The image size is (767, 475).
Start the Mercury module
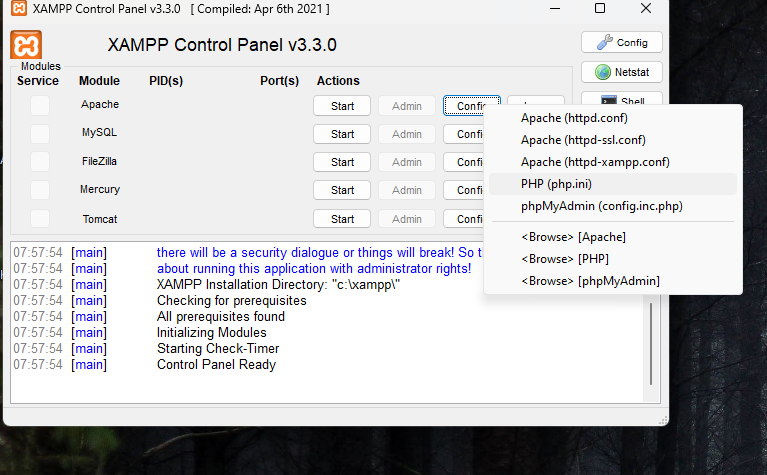click(x=342, y=190)
